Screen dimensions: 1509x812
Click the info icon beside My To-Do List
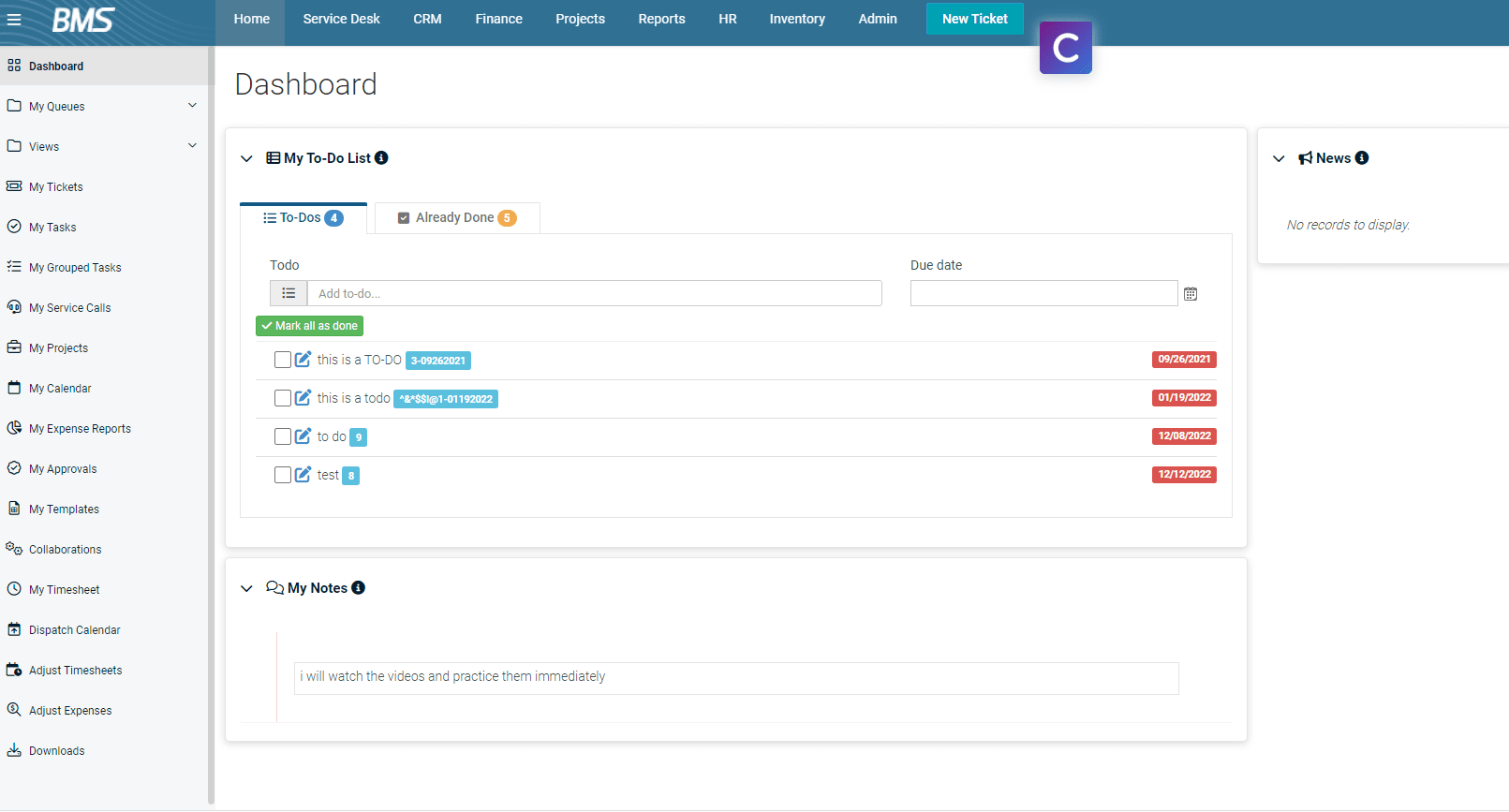(x=381, y=158)
